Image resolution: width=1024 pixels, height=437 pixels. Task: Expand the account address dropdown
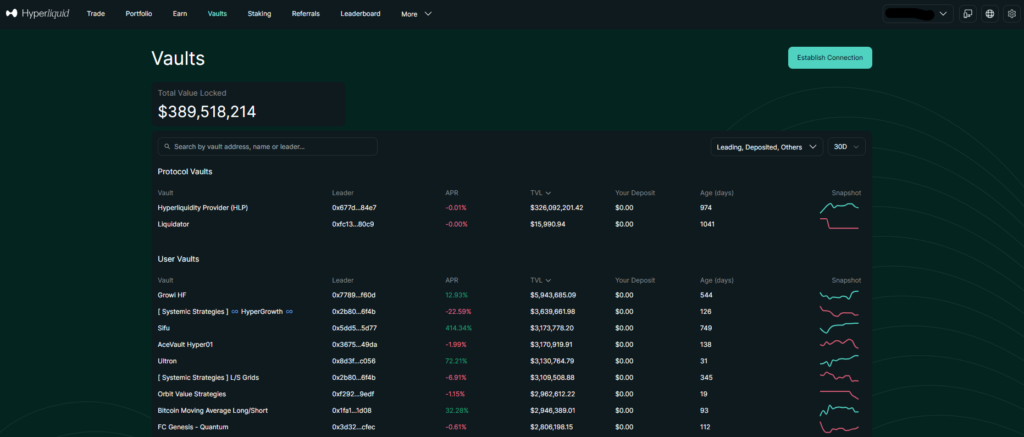click(x=943, y=14)
